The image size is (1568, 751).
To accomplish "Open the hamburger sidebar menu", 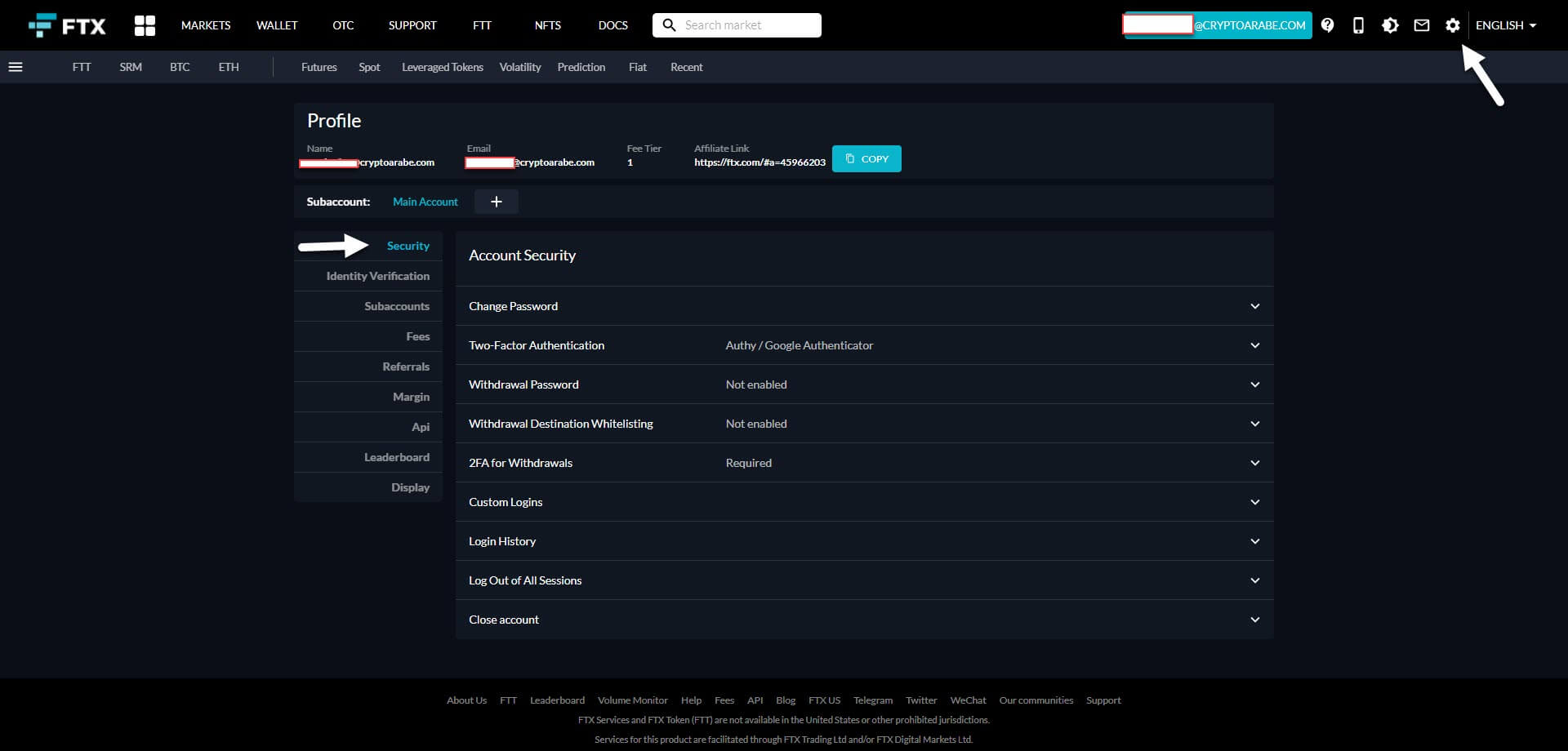I will tap(16, 67).
